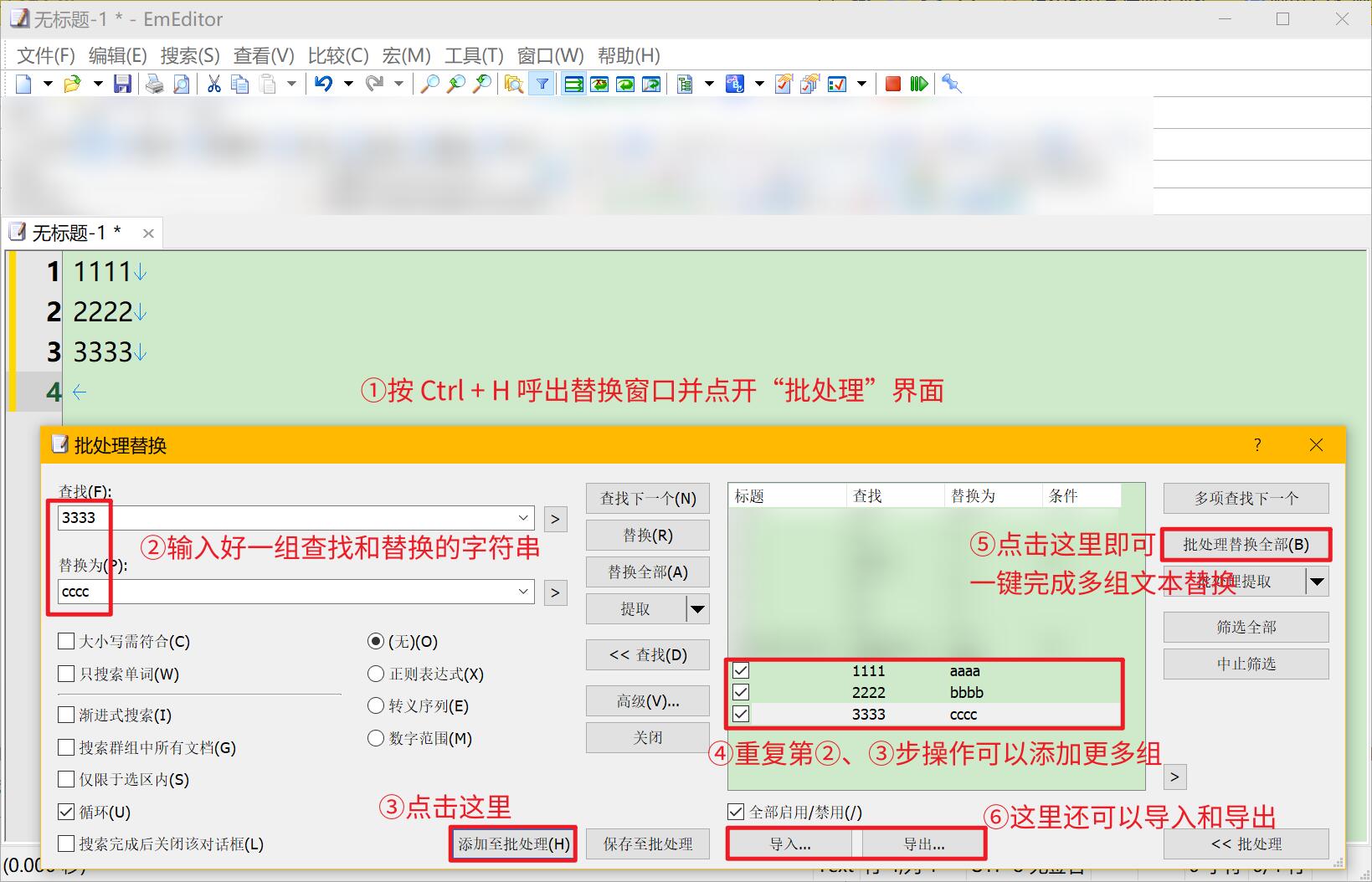Viewport: 1372px width, 882px height.
Task: Click the 添加至批处理(H) button
Action: [x=513, y=844]
